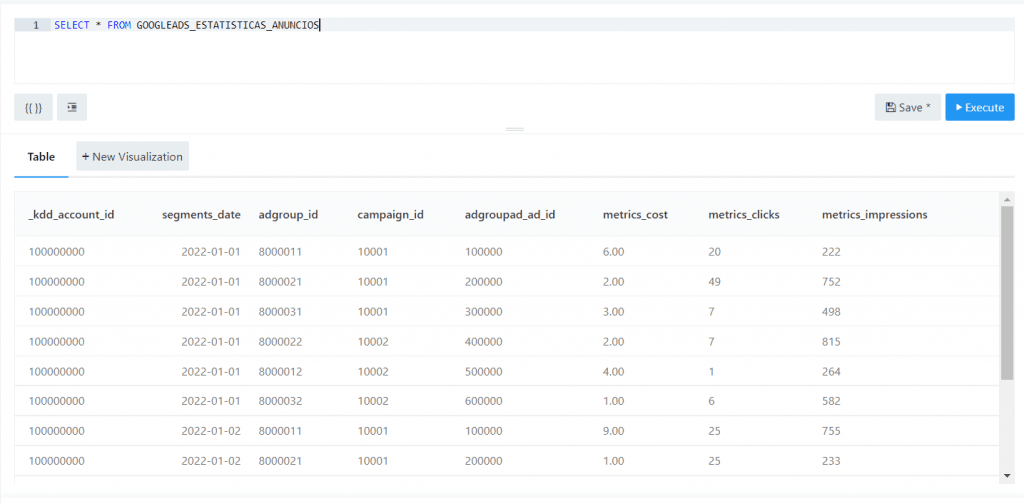Run the query with the Execute button
The width and height of the screenshot is (1024, 504).
tap(979, 107)
